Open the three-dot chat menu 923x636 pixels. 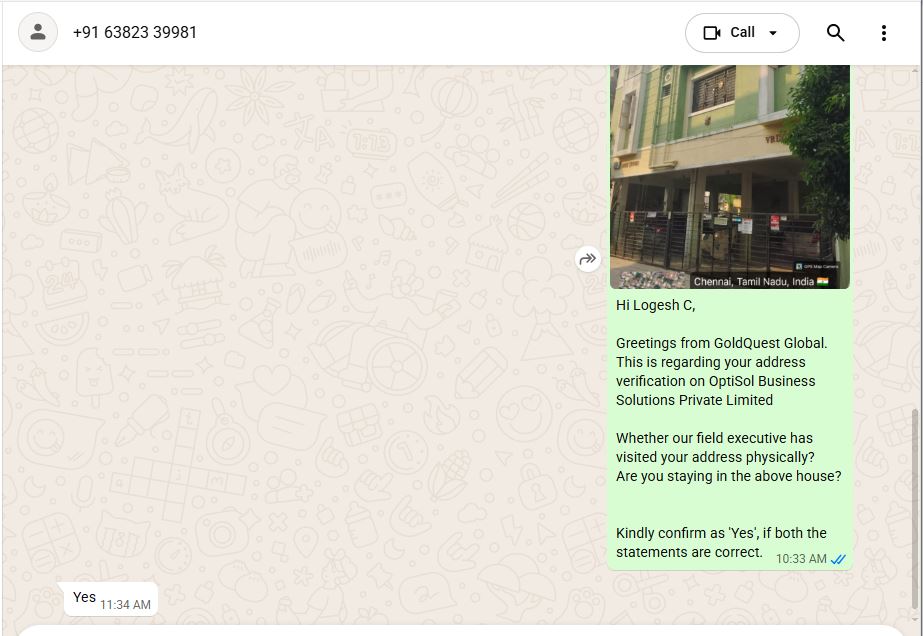884,33
